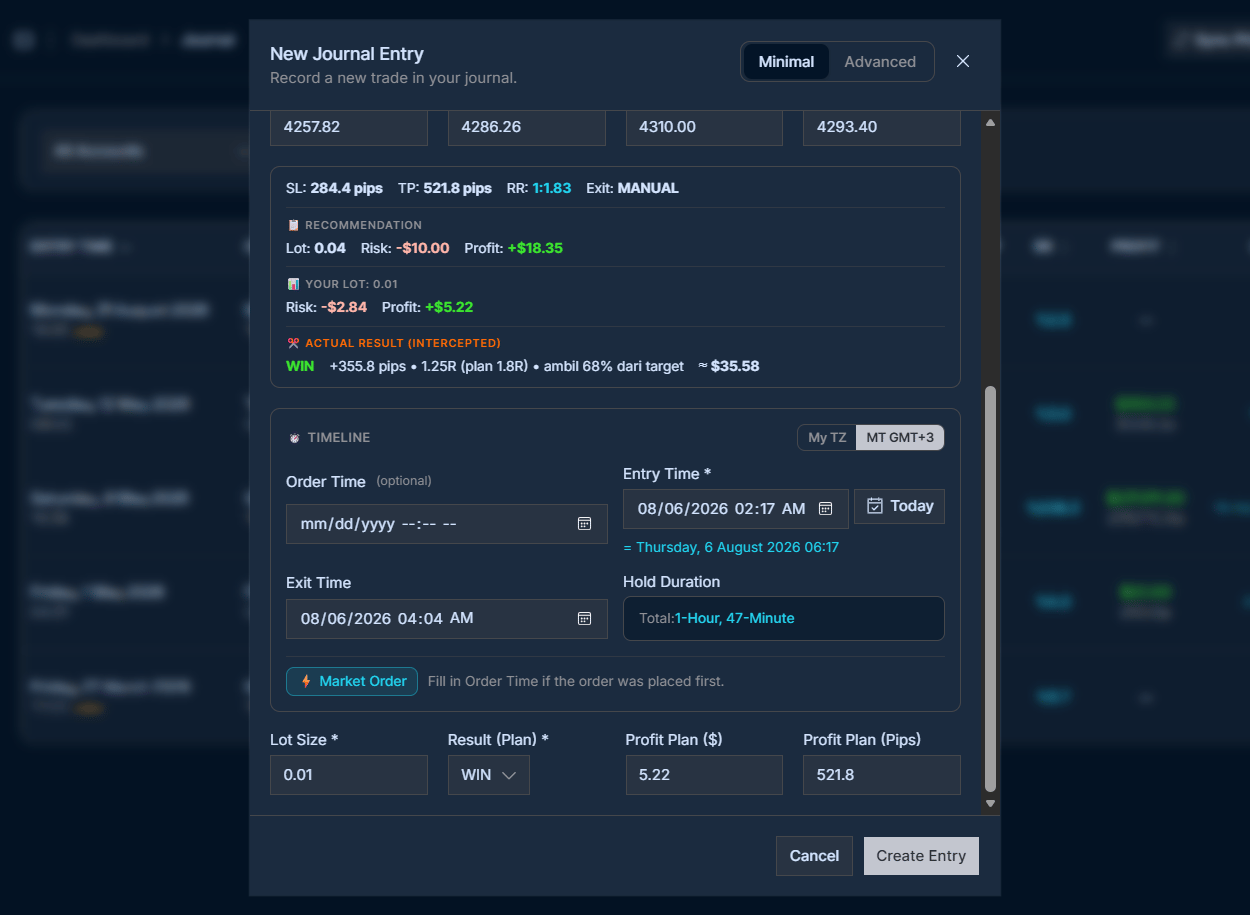Set Entry Time using the Today button
The image size is (1250, 915).
[900, 506]
